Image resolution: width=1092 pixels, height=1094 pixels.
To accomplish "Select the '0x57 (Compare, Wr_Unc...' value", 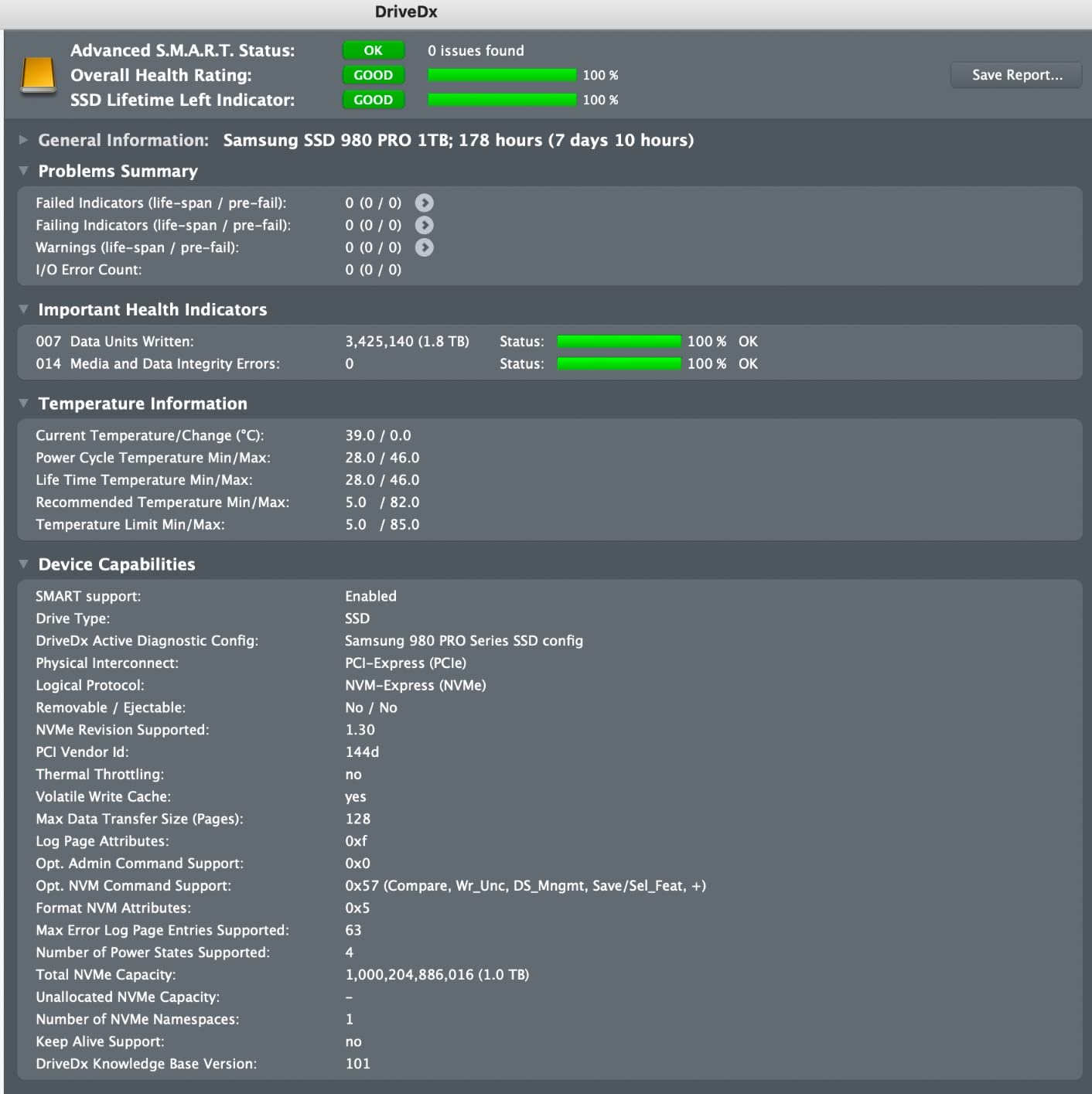I will 525,886.
